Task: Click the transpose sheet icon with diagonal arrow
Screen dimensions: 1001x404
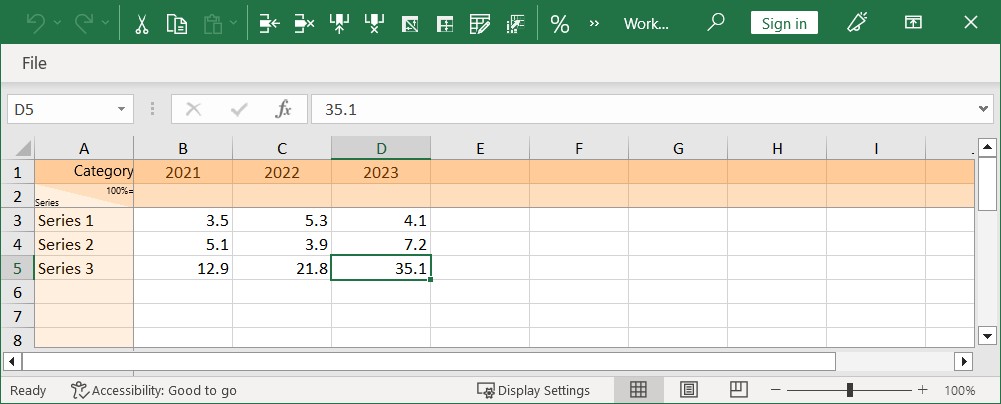Action: [x=409, y=24]
